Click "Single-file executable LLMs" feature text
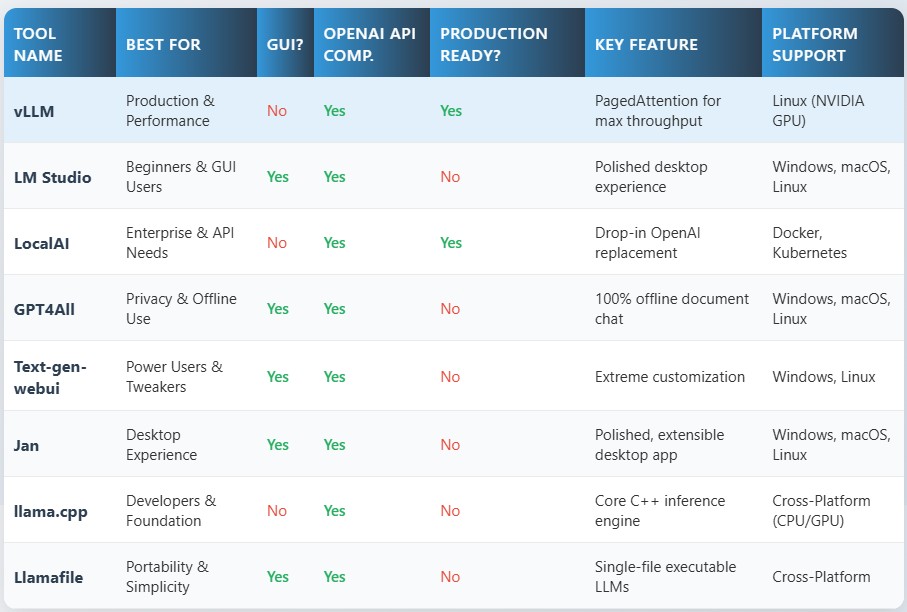The height and width of the screenshot is (612, 907). coord(664,577)
